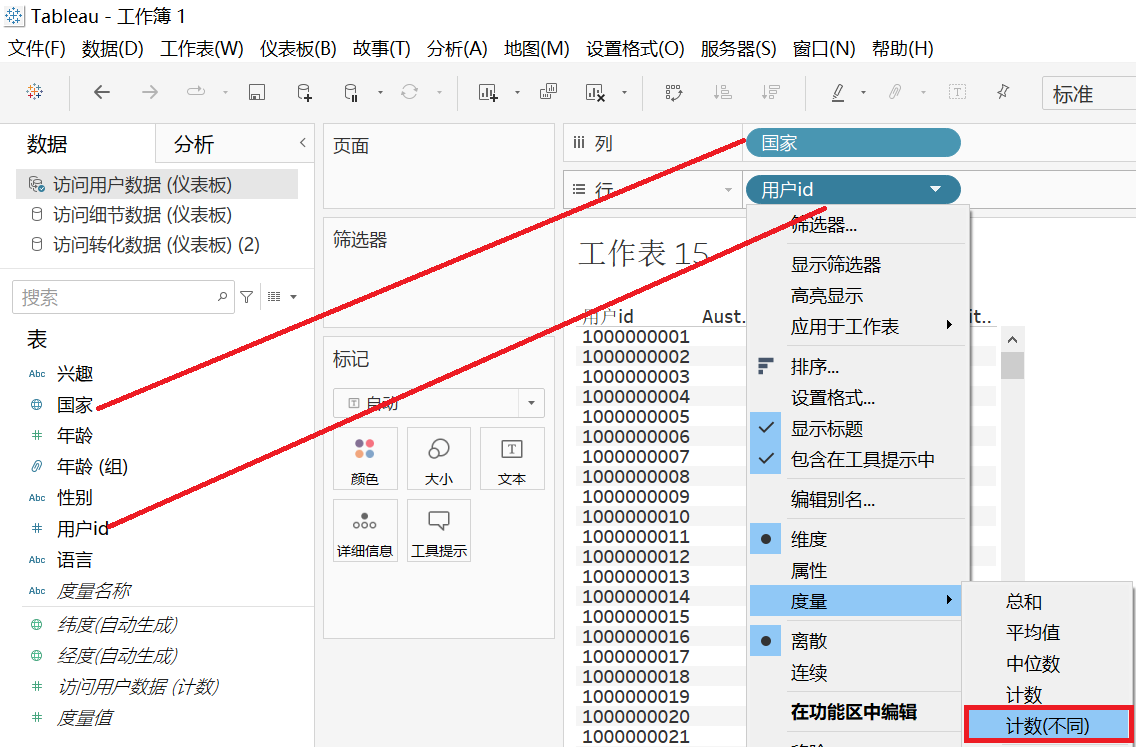Click into the 搜索 field box
The height and width of the screenshot is (747, 1136).
[123, 297]
